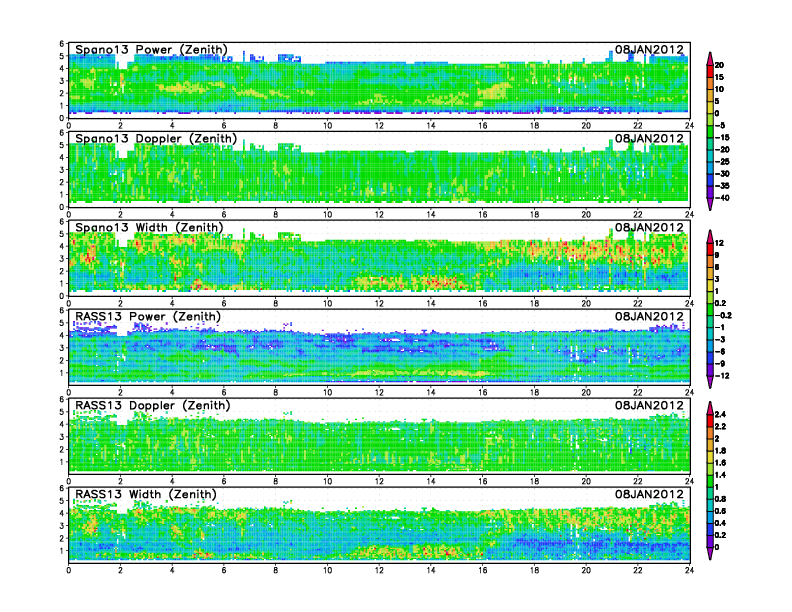Click the 'RASS13 Width (Zenith)' panel title

point(145,494)
